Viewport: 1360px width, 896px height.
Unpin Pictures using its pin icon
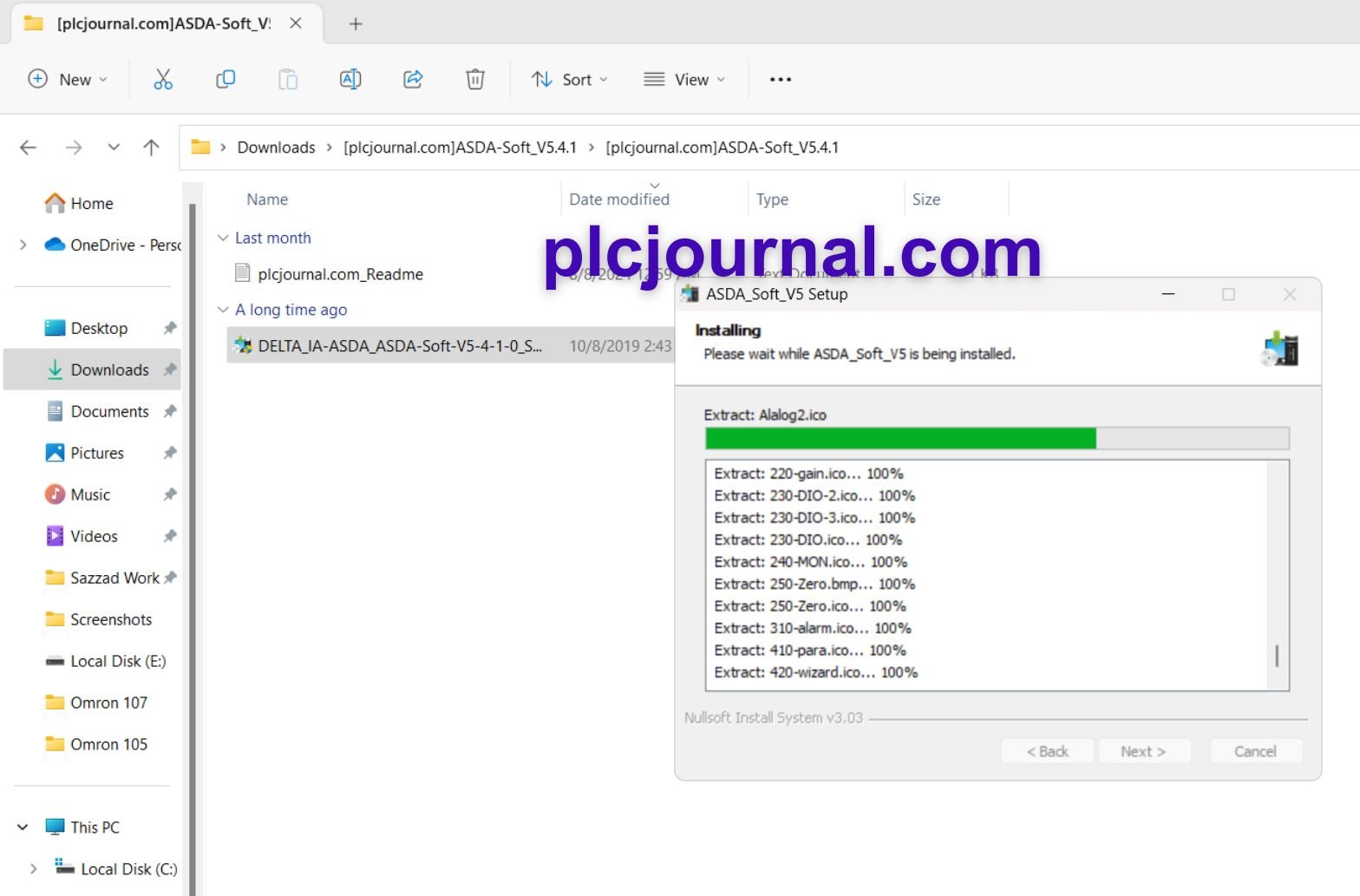tap(170, 453)
